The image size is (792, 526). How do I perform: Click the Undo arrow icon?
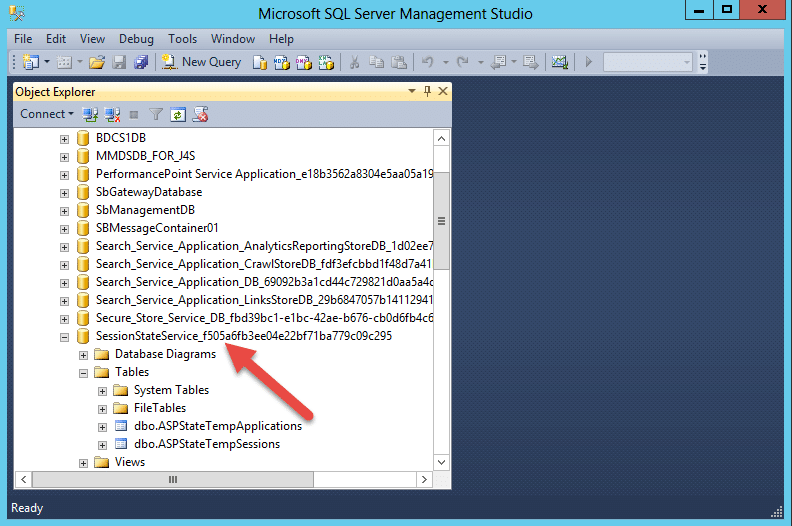pos(428,62)
